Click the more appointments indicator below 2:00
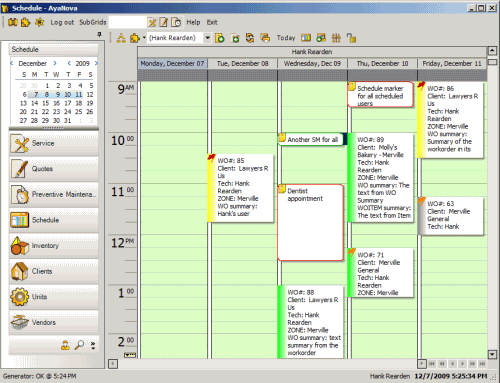The width and height of the screenshot is (500, 383). [x=130, y=355]
